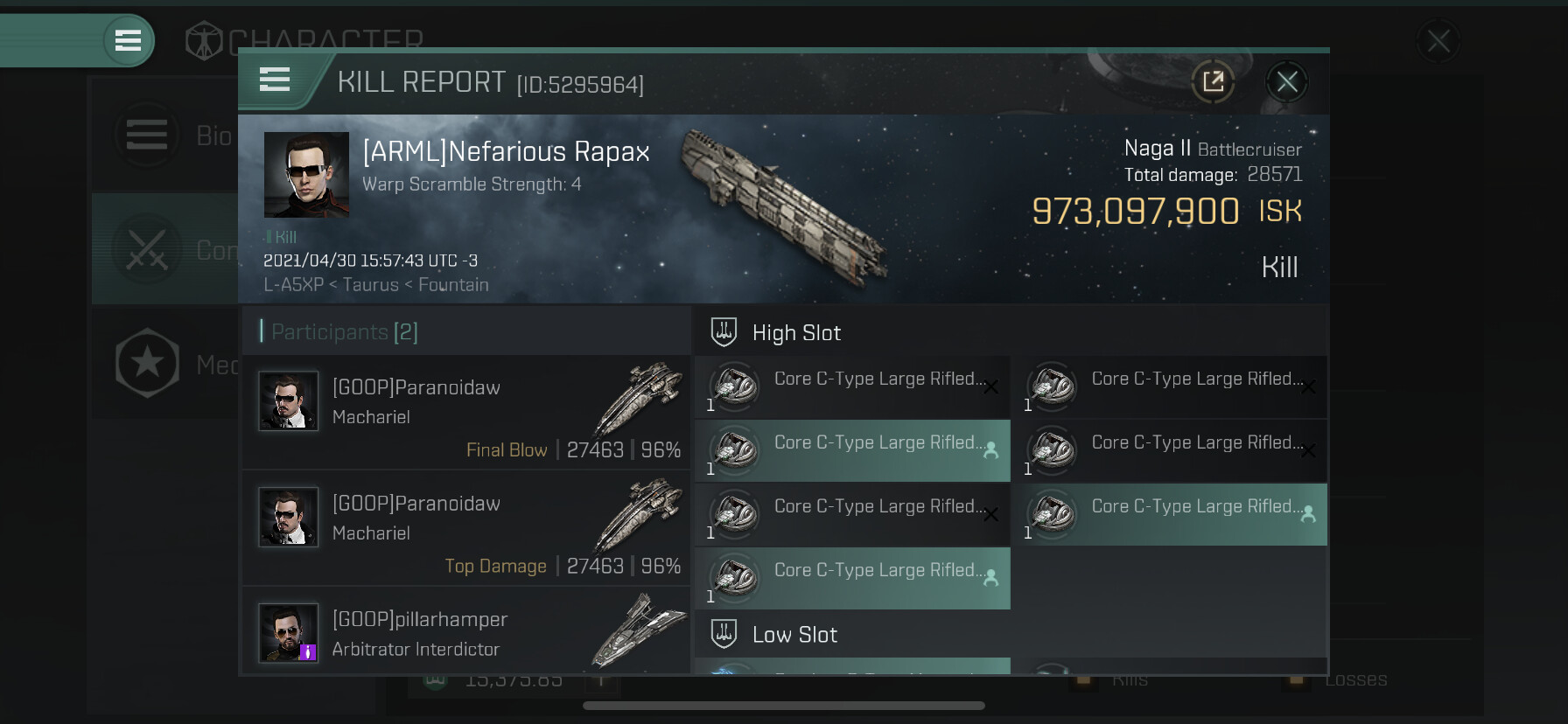1568x724 pixels.
Task: Share the kill report via export icon
Action: (1213, 82)
